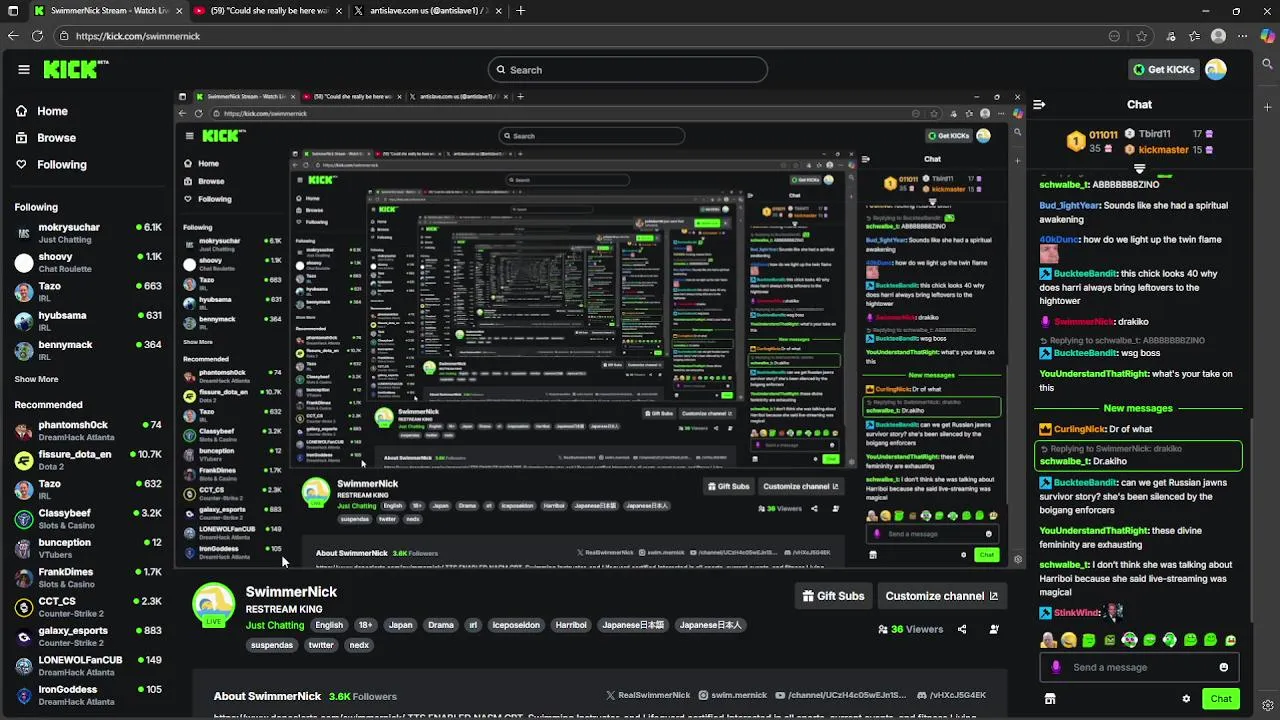Click the green Chat send button

tap(1221, 699)
